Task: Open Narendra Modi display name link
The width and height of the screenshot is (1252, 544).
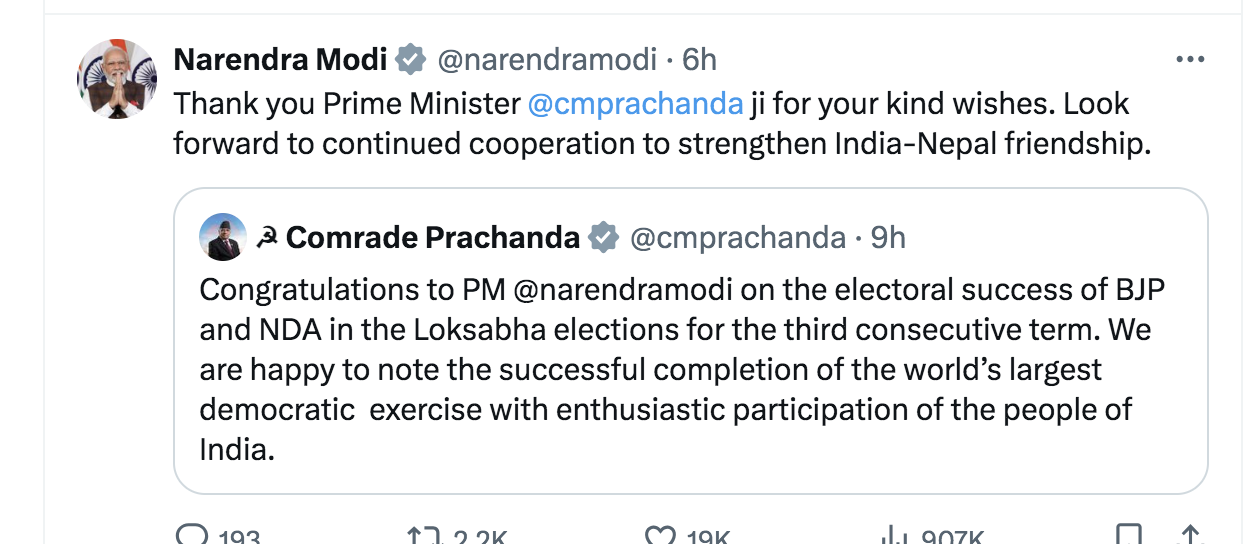Action: [x=280, y=60]
